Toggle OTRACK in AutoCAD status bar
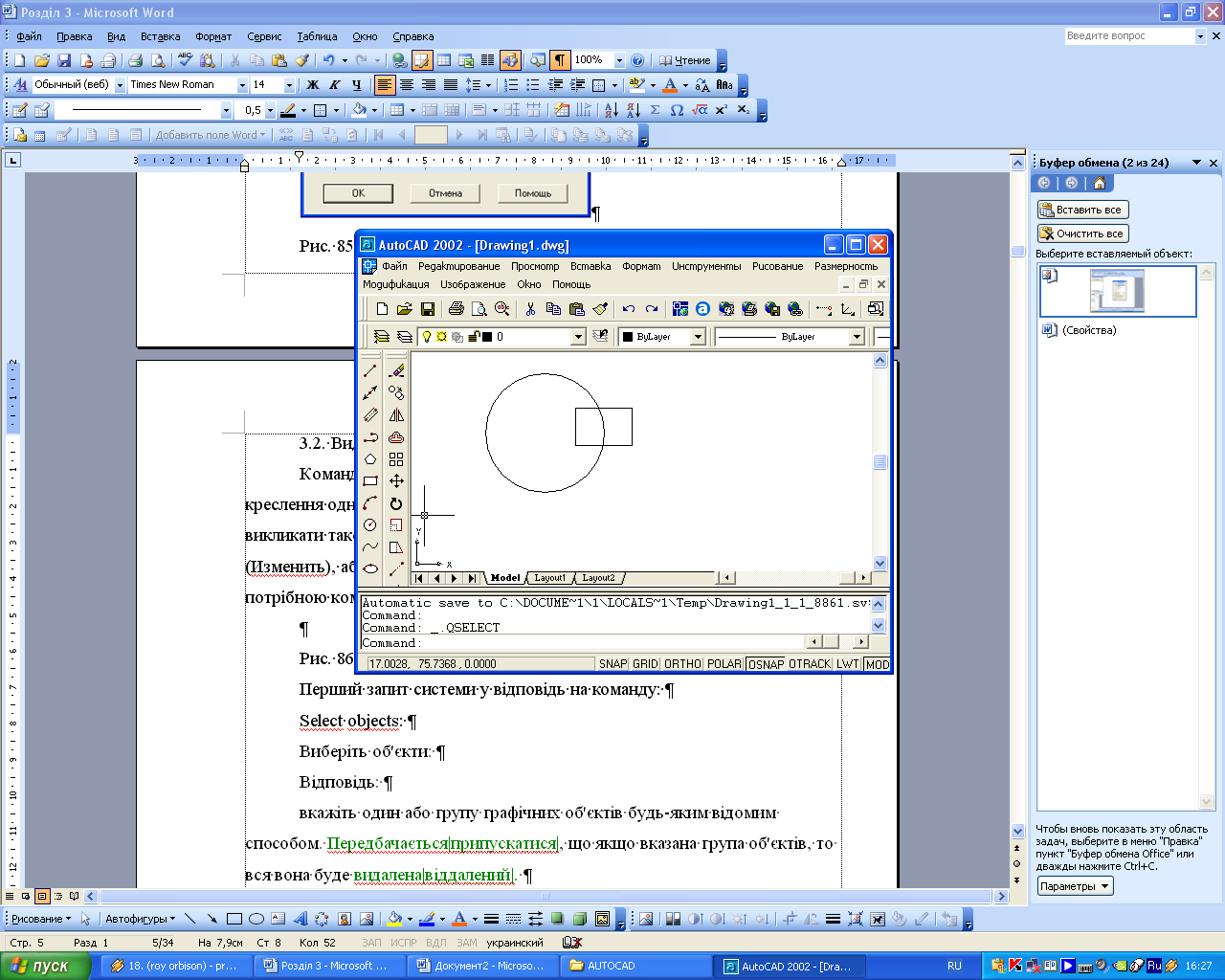The width and height of the screenshot is (1225, 980). coord(810,664)
